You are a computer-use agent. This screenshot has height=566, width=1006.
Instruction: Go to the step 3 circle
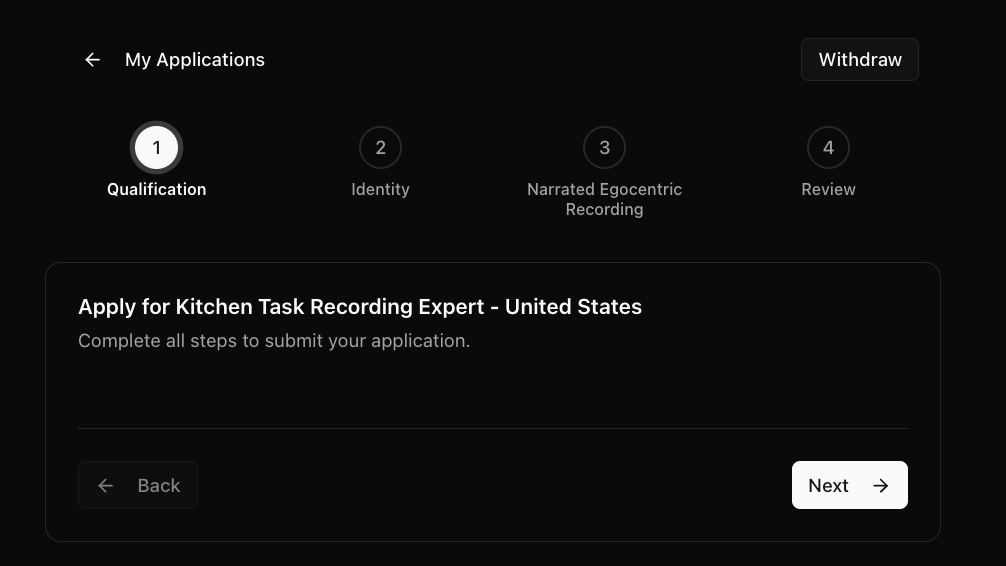604,148
